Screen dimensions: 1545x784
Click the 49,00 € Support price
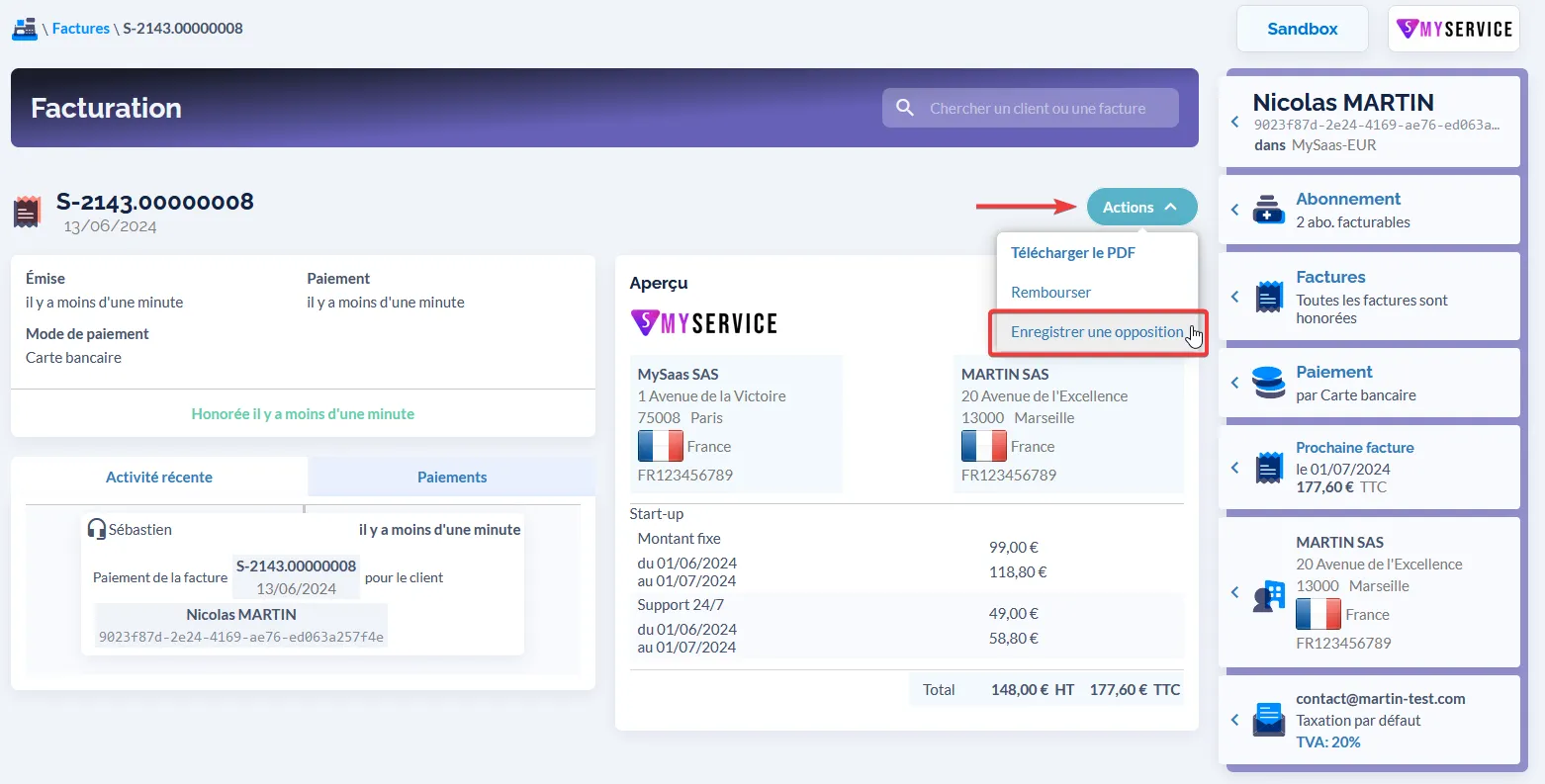(x=1014, y=613)
